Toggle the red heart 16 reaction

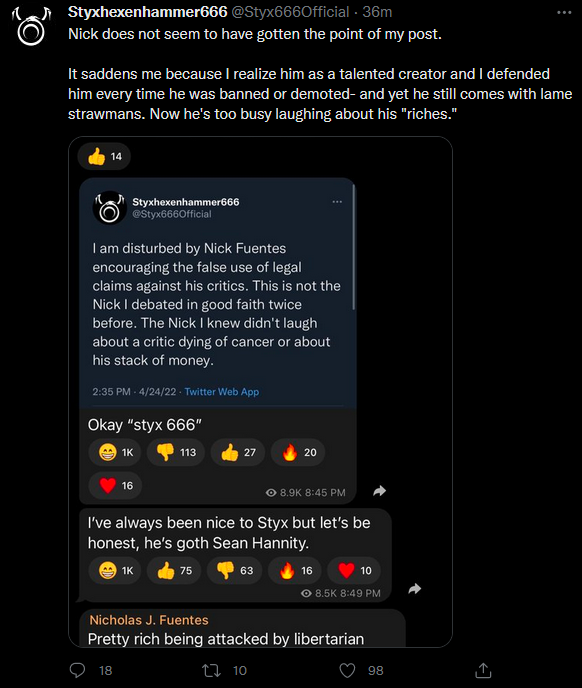click(x=115, y=485)
